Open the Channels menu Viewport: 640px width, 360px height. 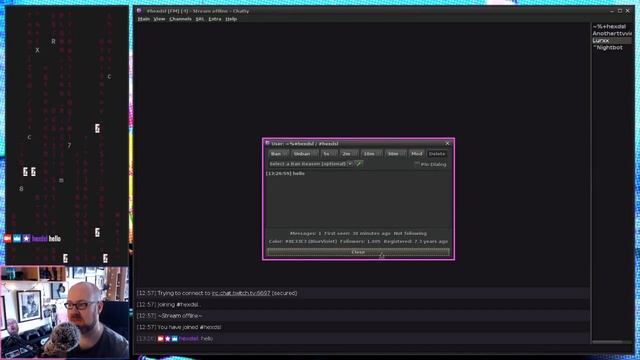(x=180, y=19)
